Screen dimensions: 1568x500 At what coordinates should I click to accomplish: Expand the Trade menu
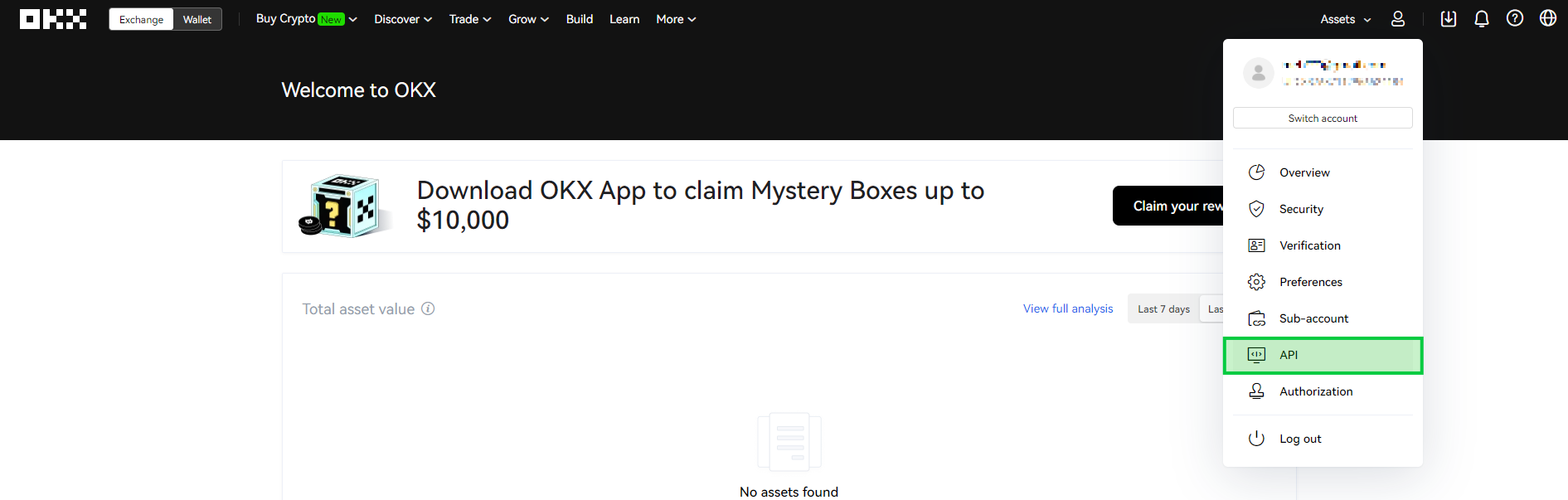pyautogui.click(x=470, y=19)
